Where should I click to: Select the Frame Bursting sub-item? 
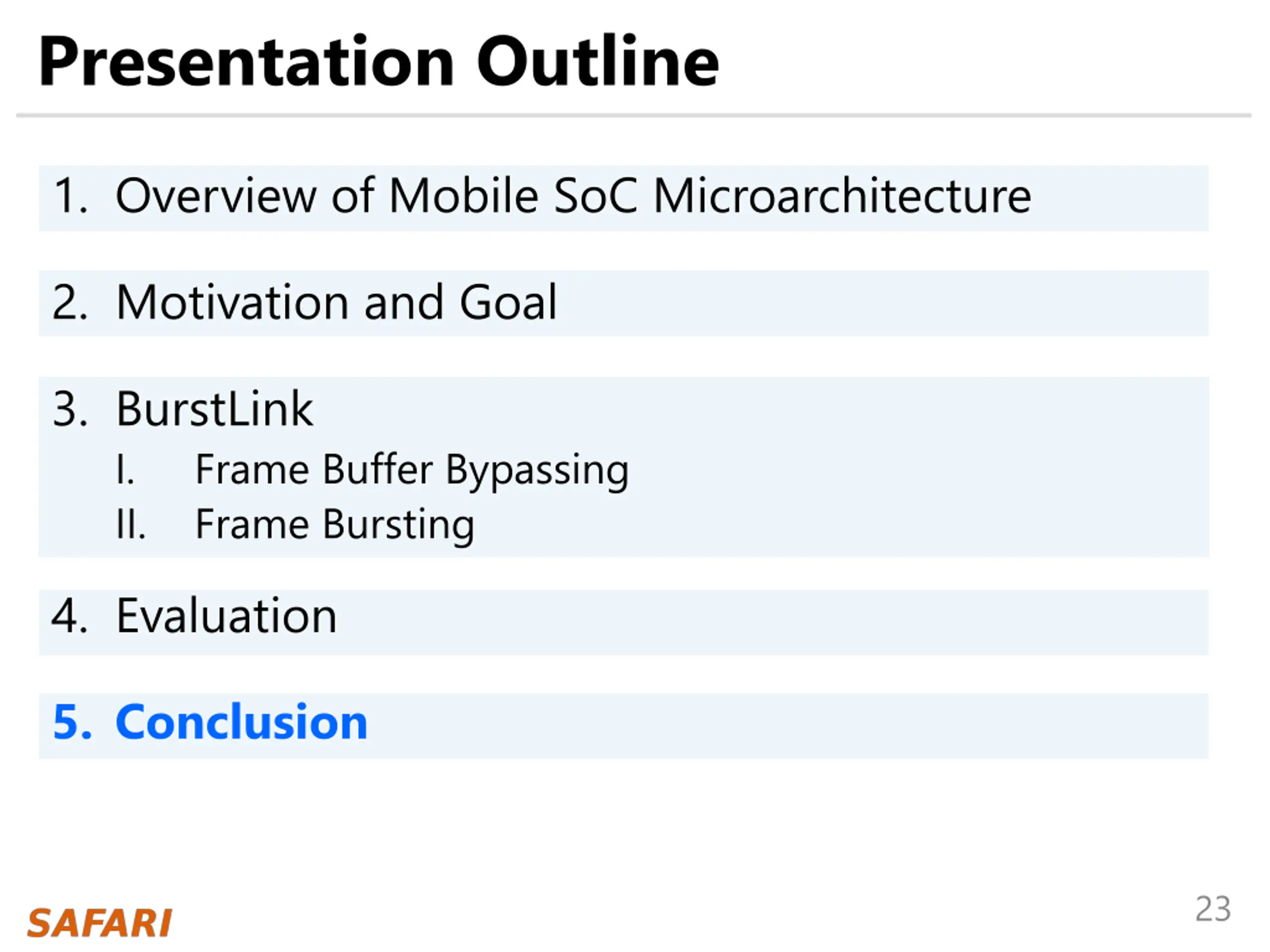335,525
